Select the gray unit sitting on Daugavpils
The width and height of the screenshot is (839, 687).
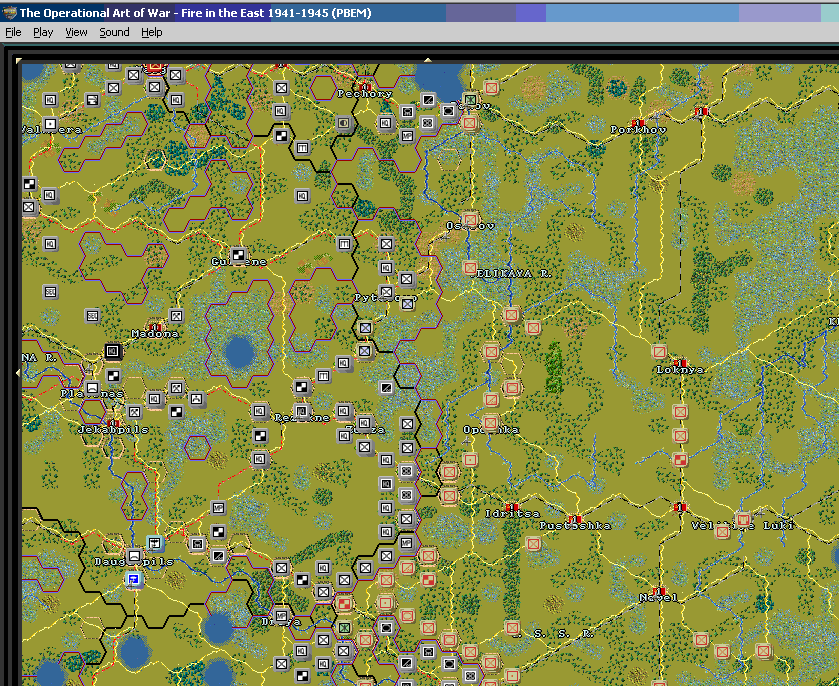[x=134, y=555]
